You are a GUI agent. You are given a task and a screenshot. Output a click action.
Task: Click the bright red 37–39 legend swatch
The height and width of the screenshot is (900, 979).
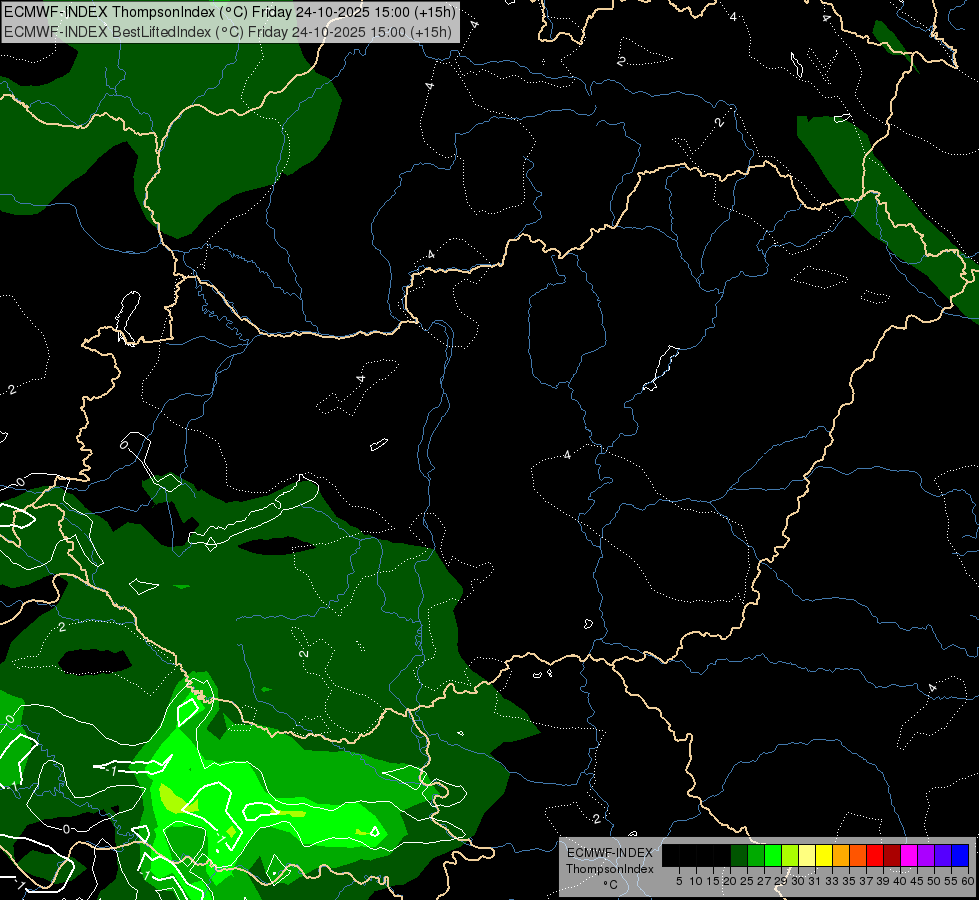coord(875,855)
